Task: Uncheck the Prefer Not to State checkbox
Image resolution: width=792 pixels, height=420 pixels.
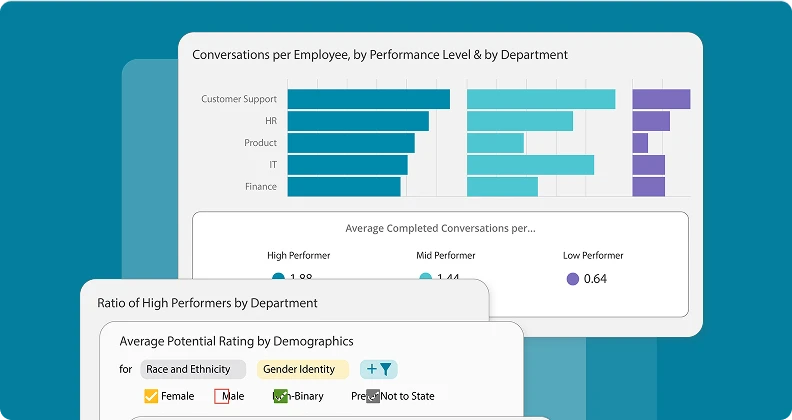Action: pos(373,396)
